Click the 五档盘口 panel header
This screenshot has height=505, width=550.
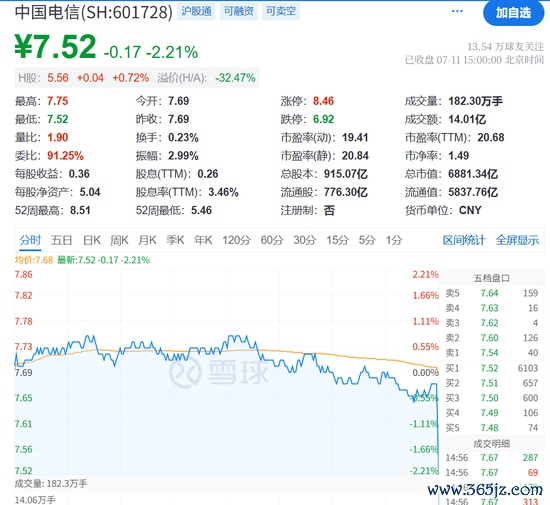click(491, 278)
